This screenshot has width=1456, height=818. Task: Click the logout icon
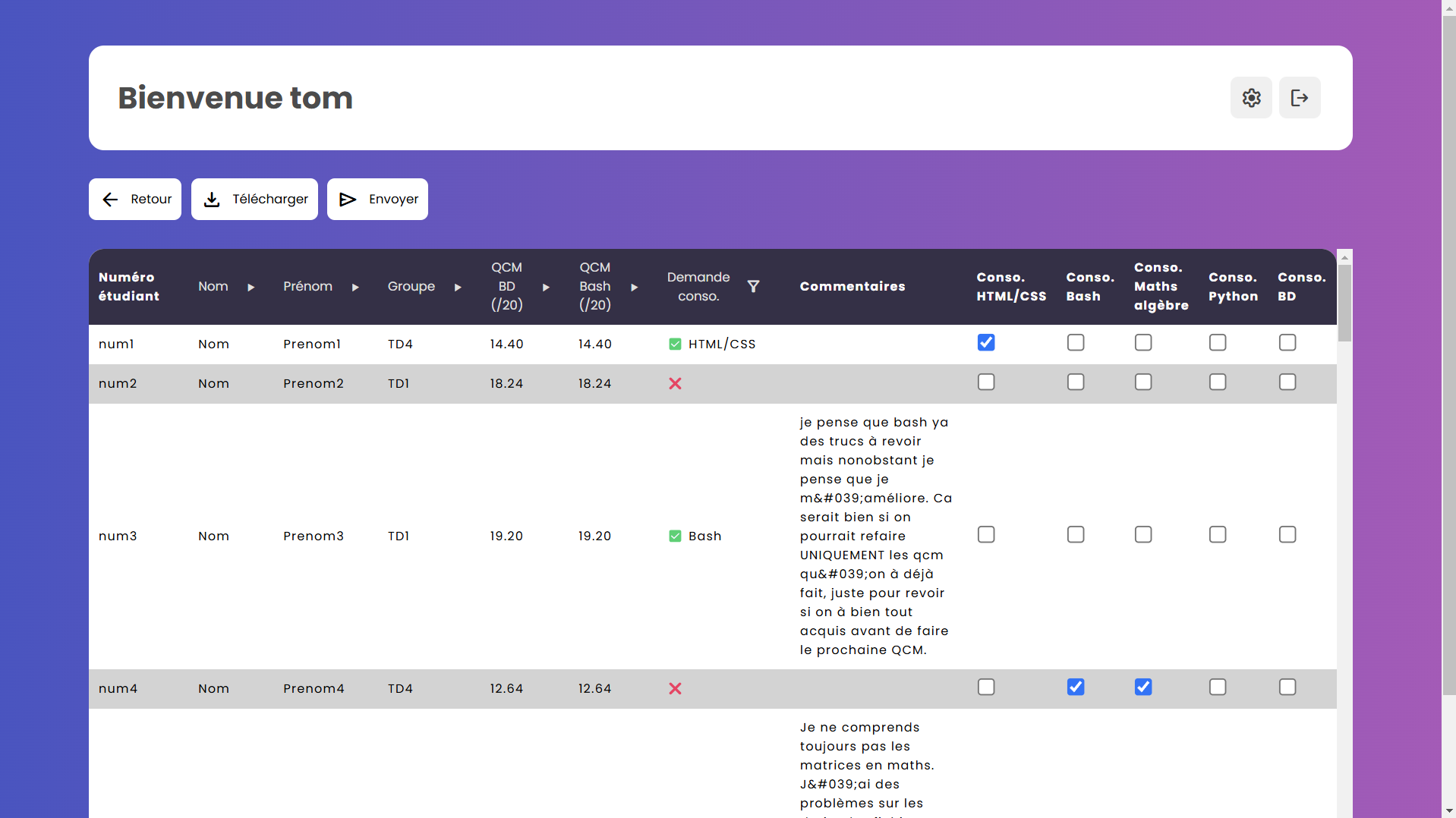click(x=1299, y=97)
